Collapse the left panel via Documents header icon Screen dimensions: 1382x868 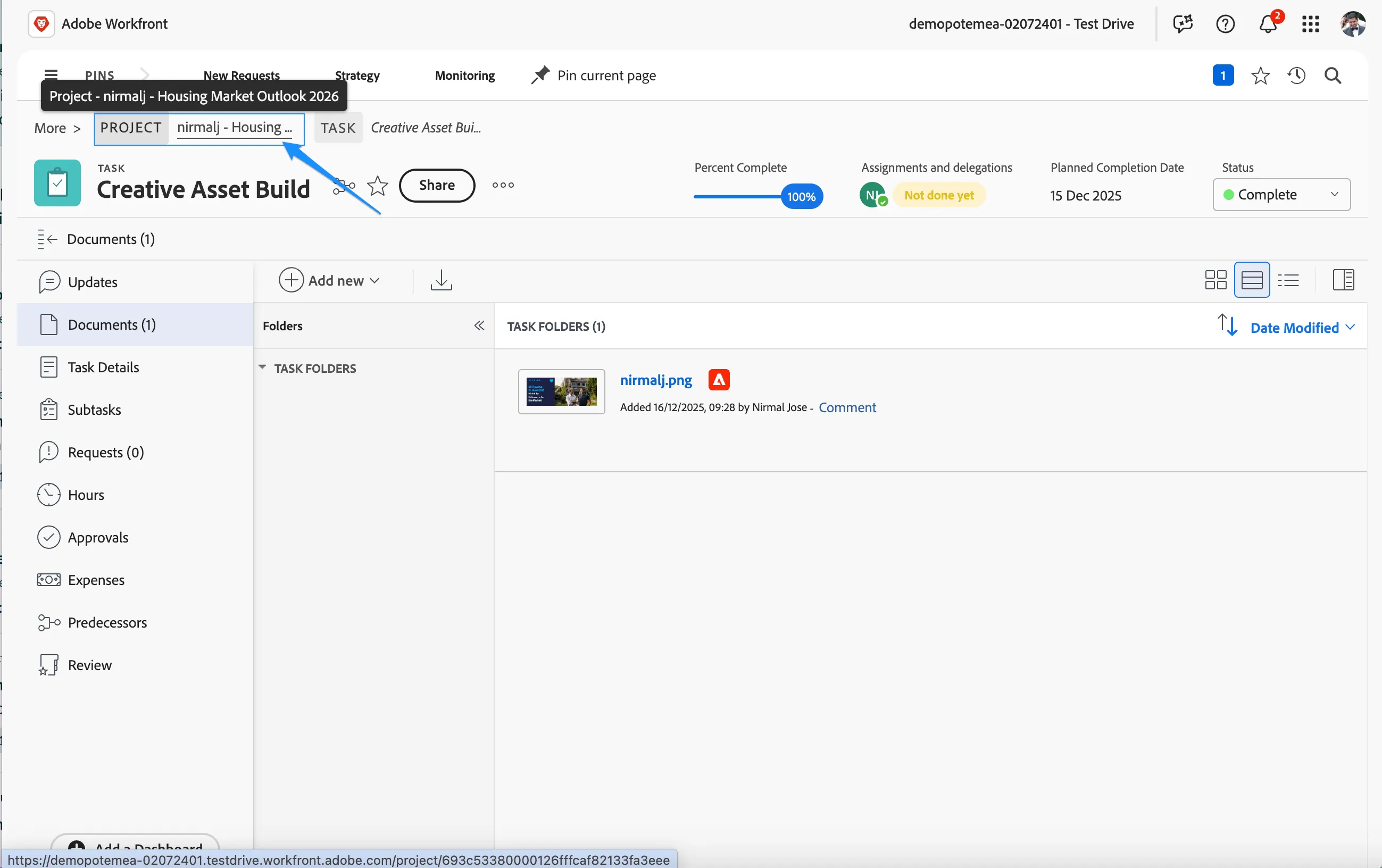(48, 239)
